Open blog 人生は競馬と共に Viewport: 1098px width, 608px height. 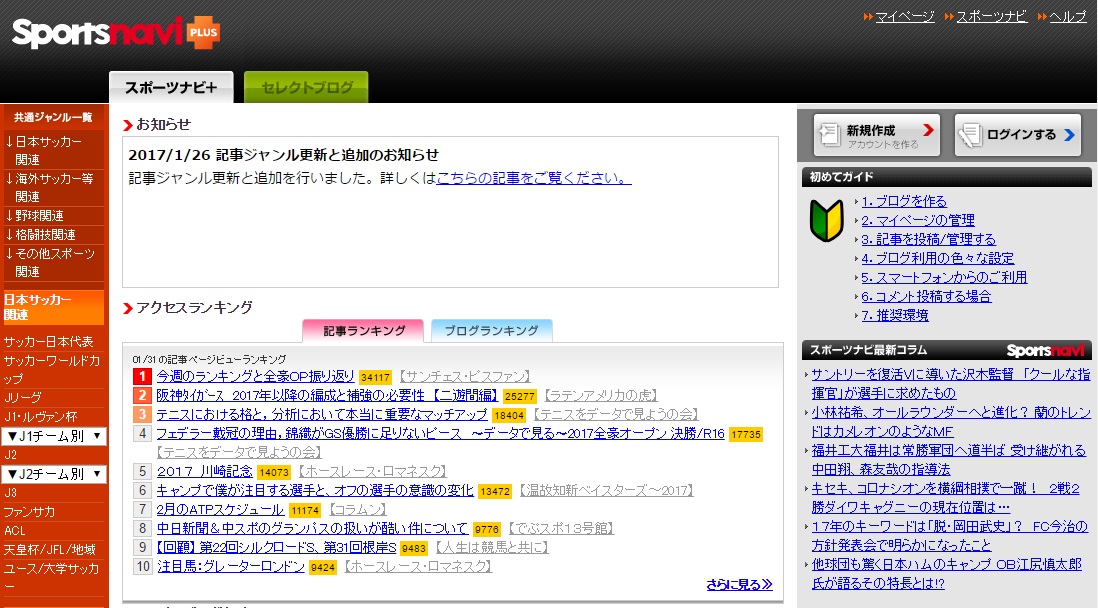[492, 547]
